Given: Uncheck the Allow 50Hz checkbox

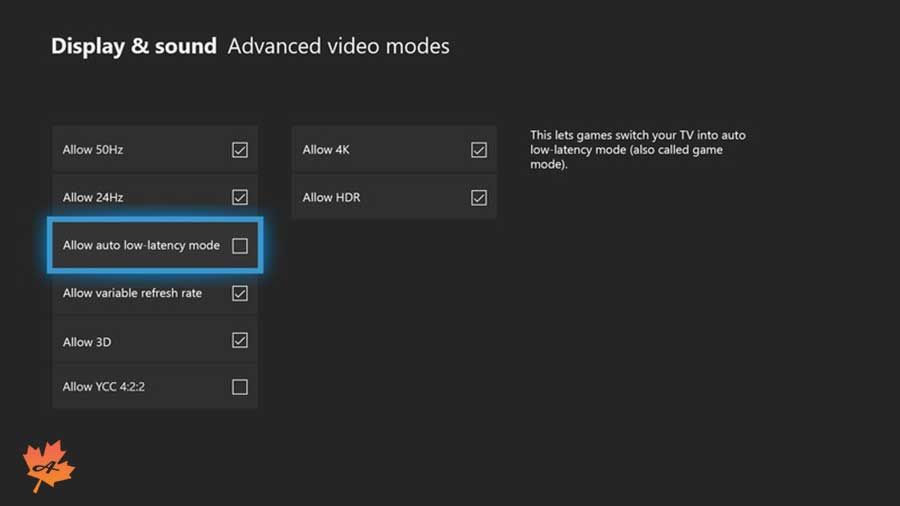Looking at the screenshot, I should pyautogui.click(x=240, y=150).
